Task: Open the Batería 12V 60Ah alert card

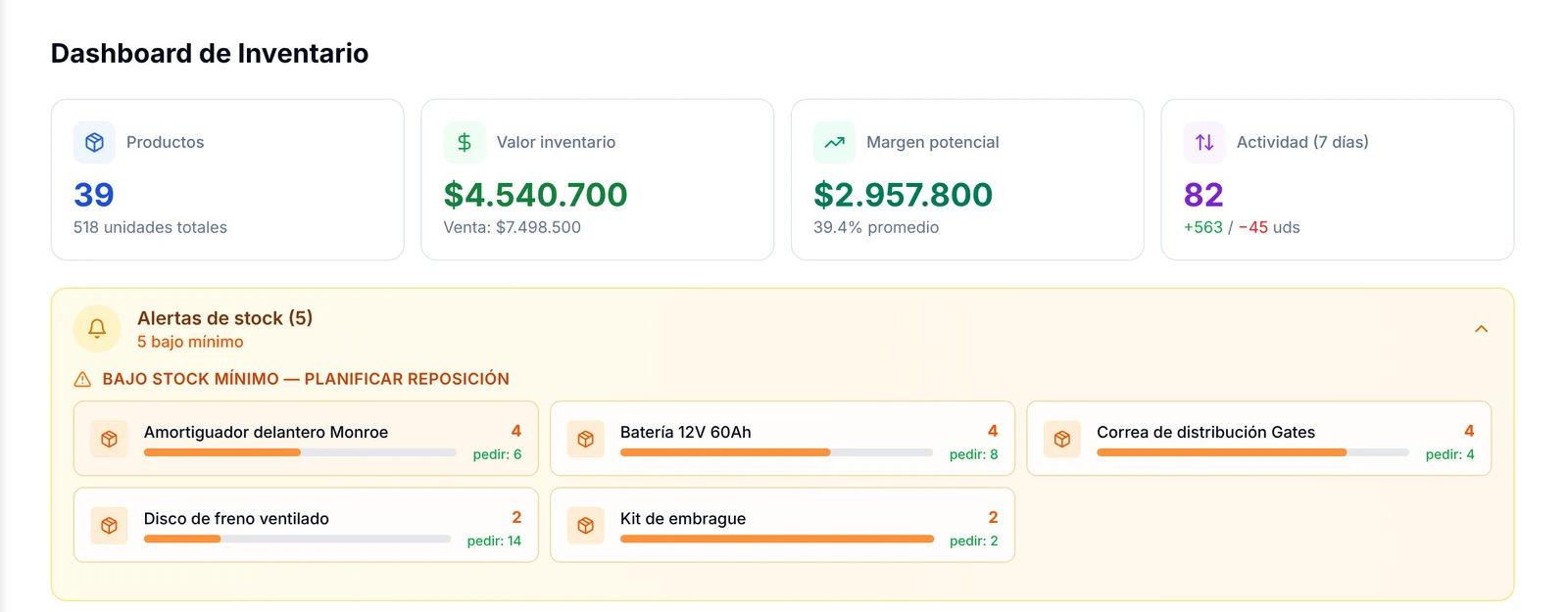Action: [782, 439]
